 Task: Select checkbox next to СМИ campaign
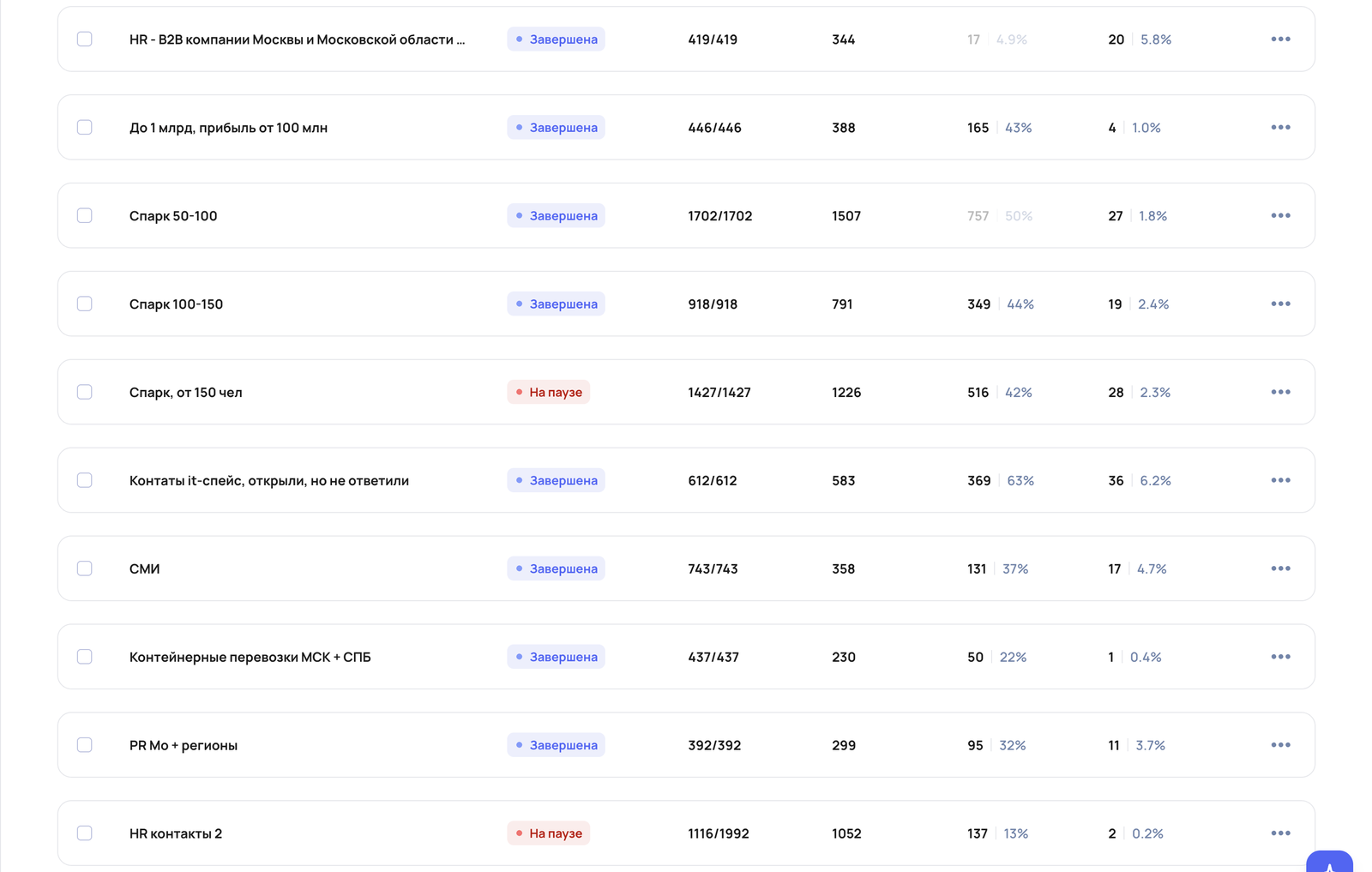(84, 568)
